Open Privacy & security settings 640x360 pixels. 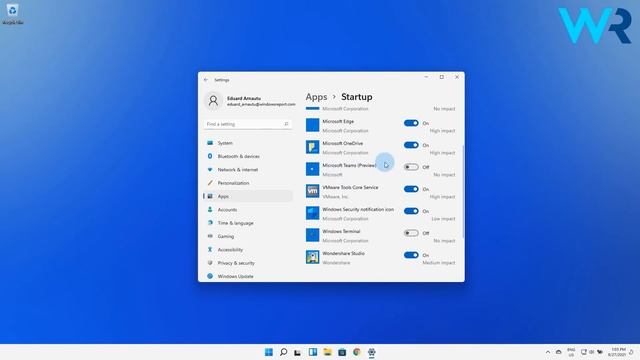(x=248, y=263)
